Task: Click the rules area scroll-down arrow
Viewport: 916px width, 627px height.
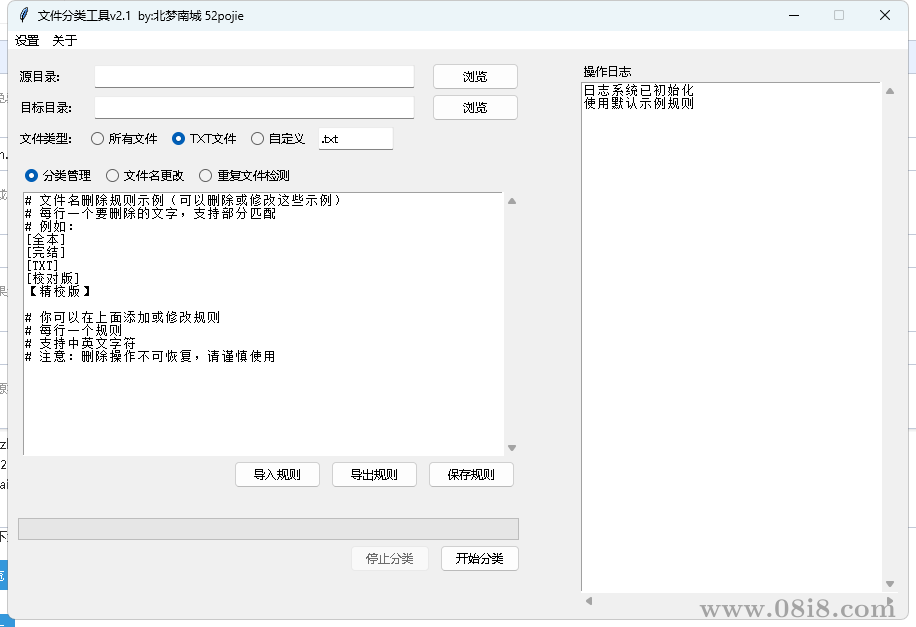Action: (x=511, y=448)
